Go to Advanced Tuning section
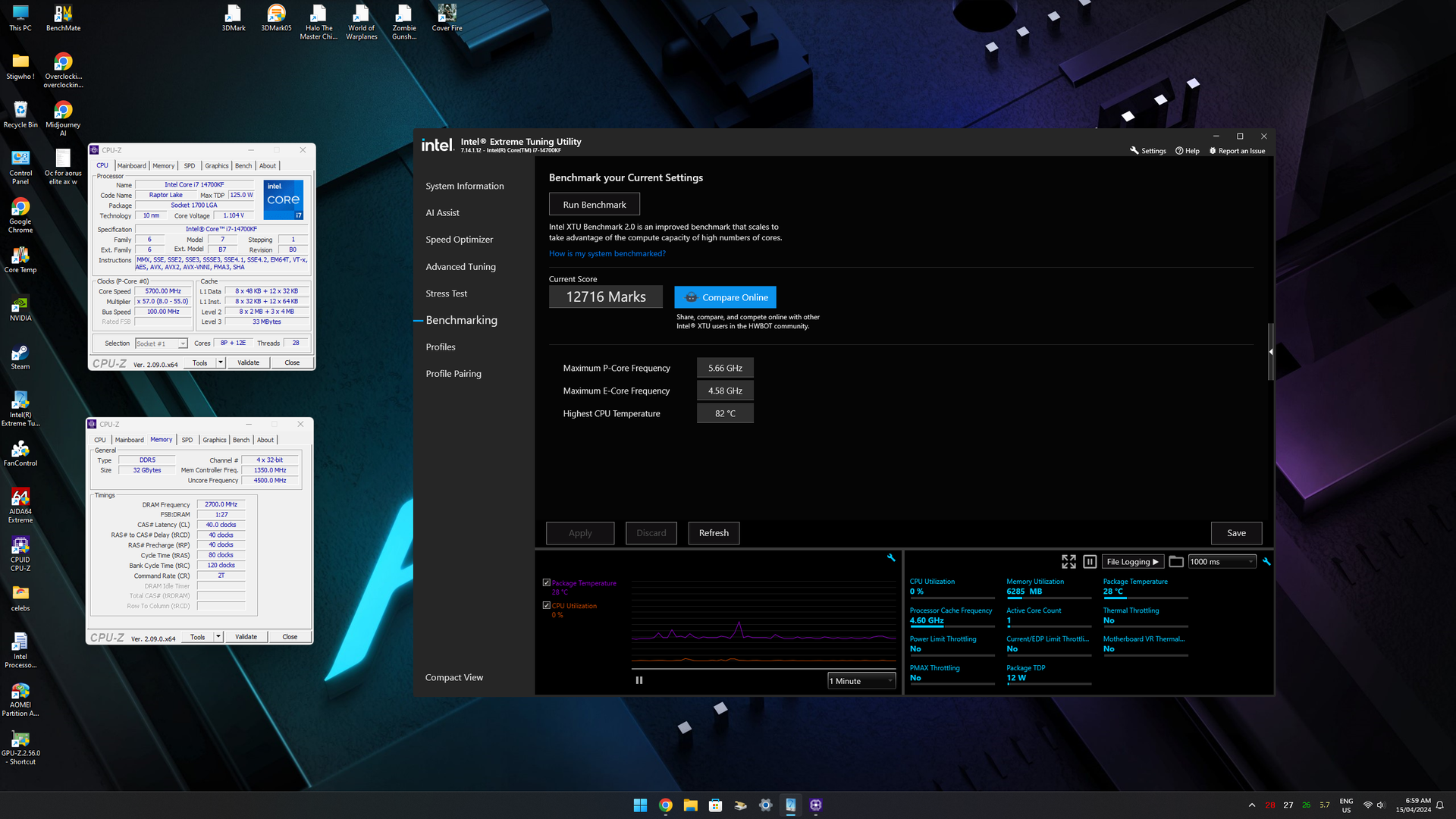Viewport: 1456px width, 819px height. pos(460,267)
